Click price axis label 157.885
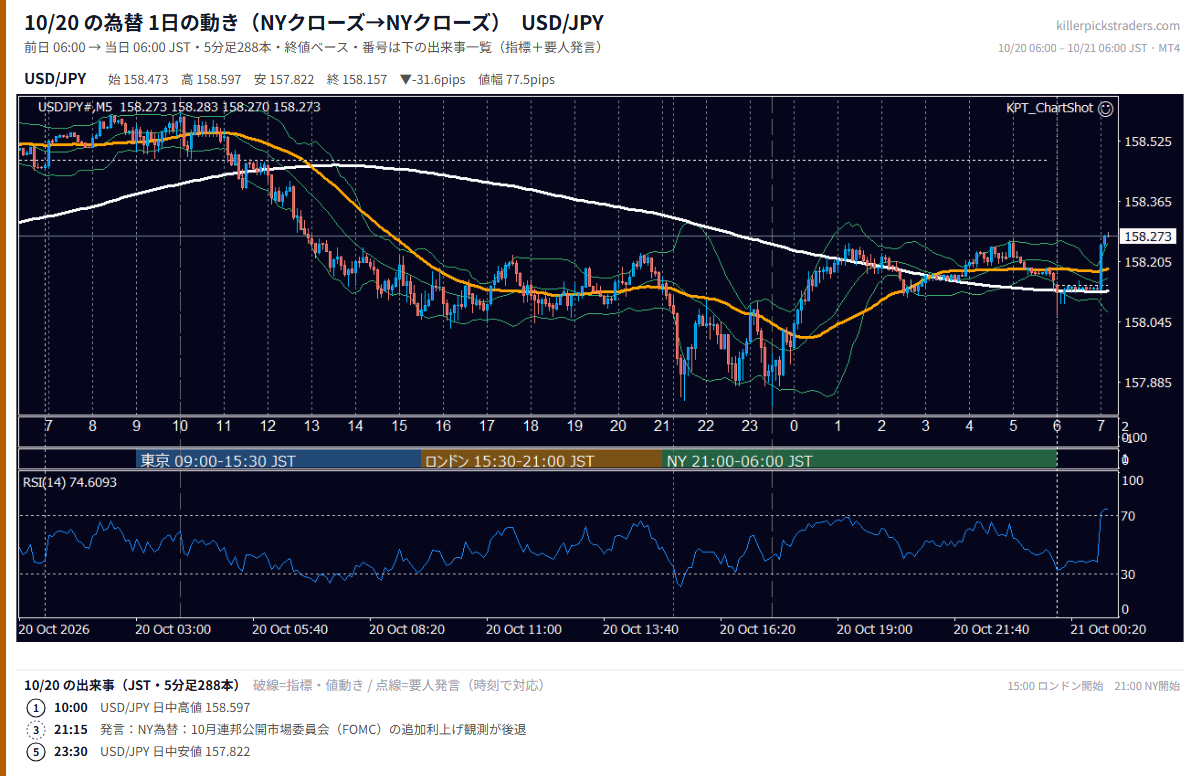This screenshot has width=1200, height=776. coord(1148,383)
